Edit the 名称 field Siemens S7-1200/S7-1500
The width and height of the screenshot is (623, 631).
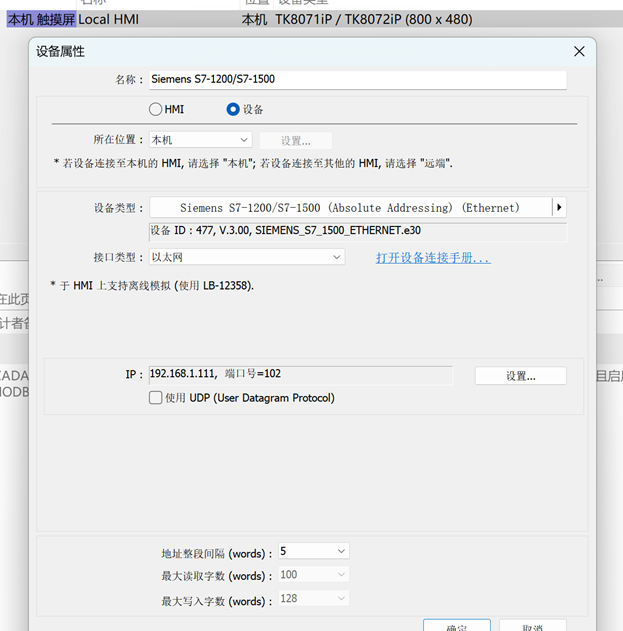coord(358,80)
